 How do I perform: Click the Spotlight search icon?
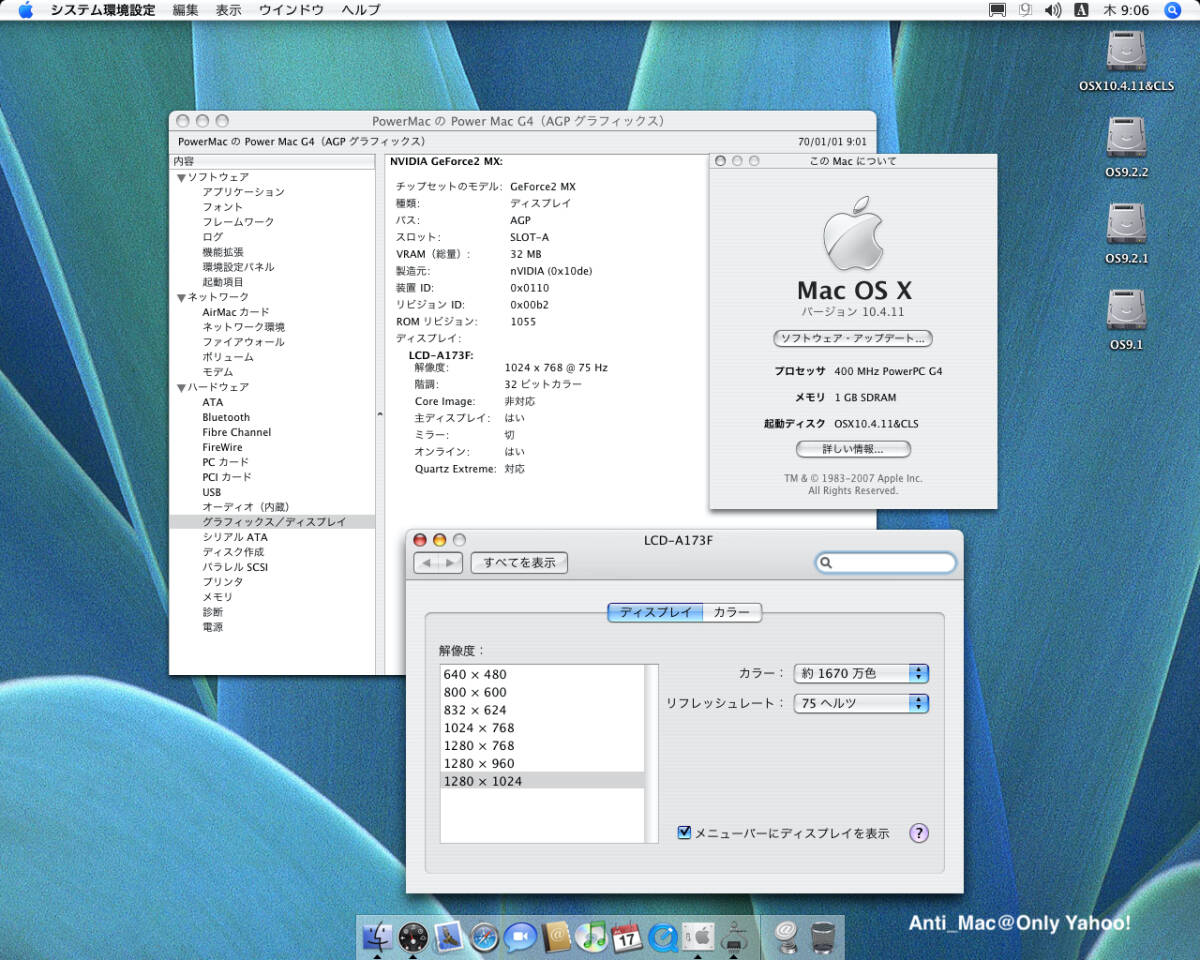pyautogui.click(x=1173, y=10)
